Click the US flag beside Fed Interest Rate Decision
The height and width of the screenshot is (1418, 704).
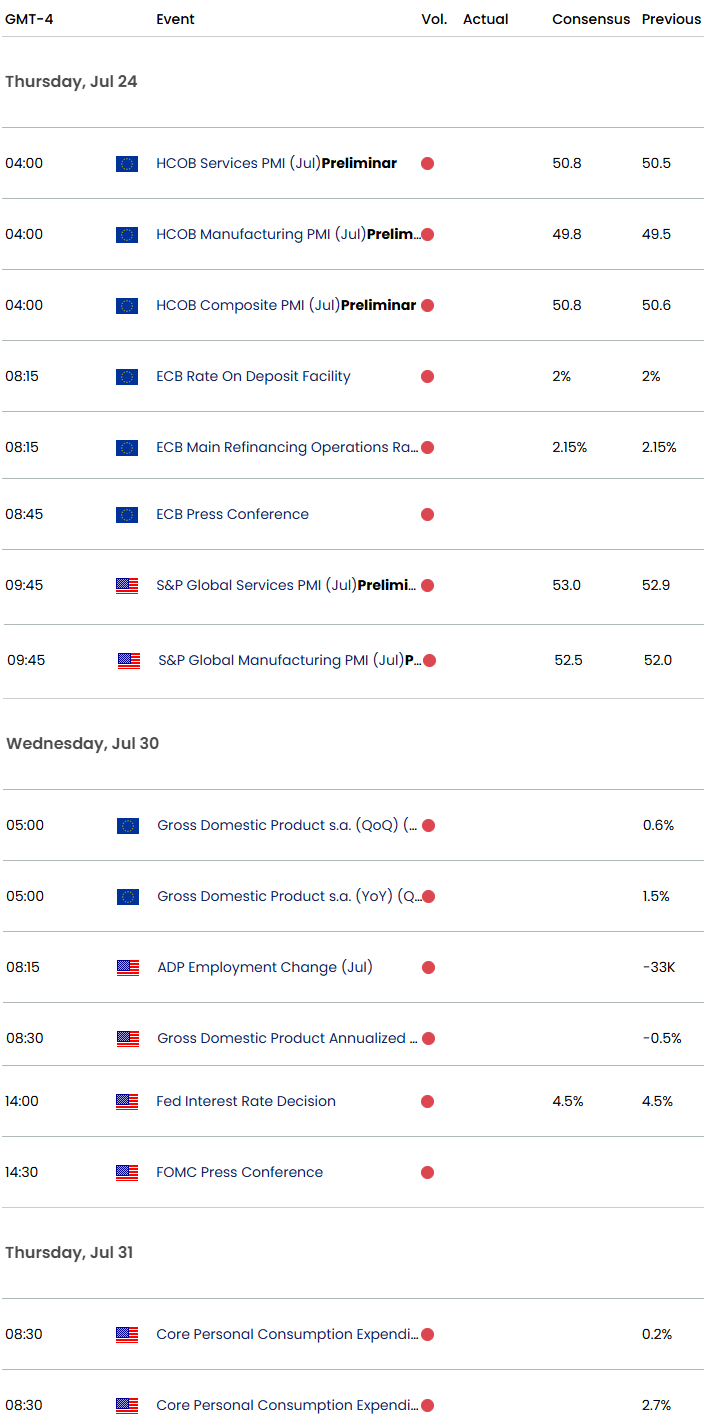pos(127,1102)
